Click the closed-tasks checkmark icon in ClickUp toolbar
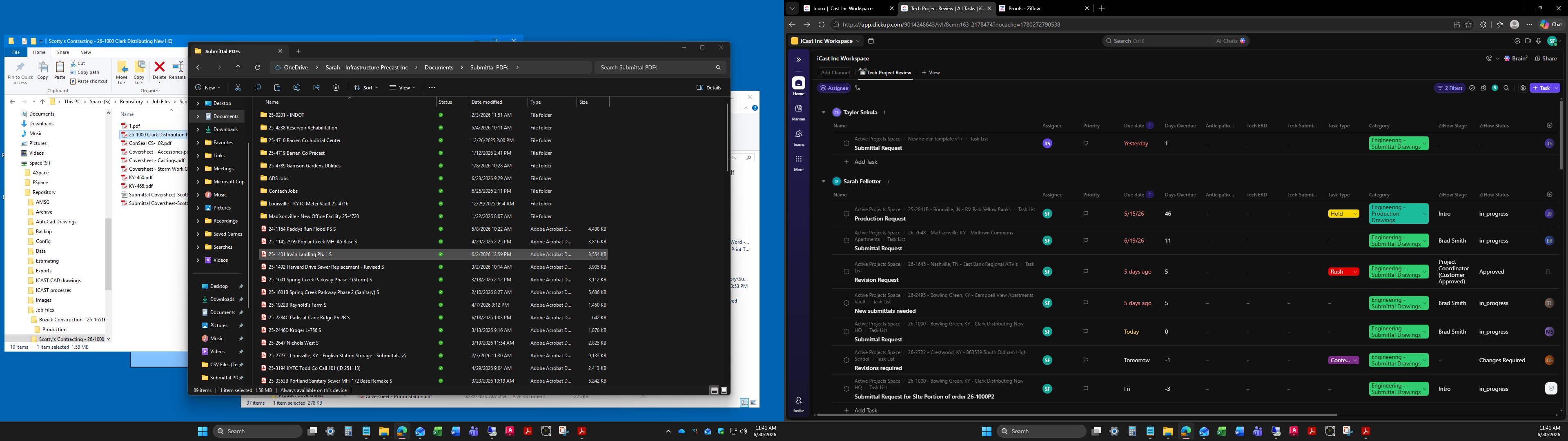The image size is (1568, 441). [1472, 88]
